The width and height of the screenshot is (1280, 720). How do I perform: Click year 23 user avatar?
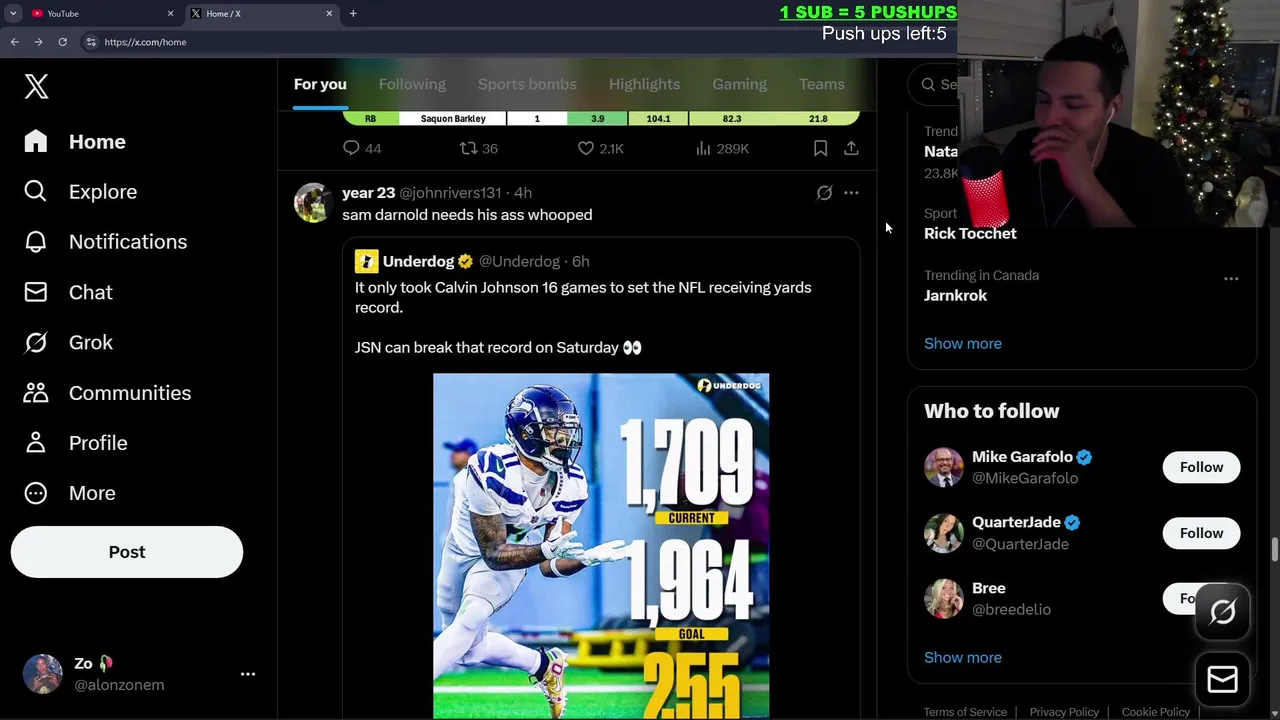point(313,203)
